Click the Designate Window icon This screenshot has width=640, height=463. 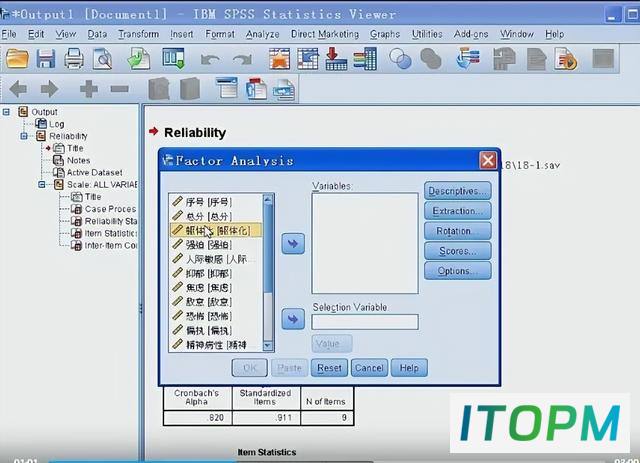pyautogui.click(x=468, y=58)
